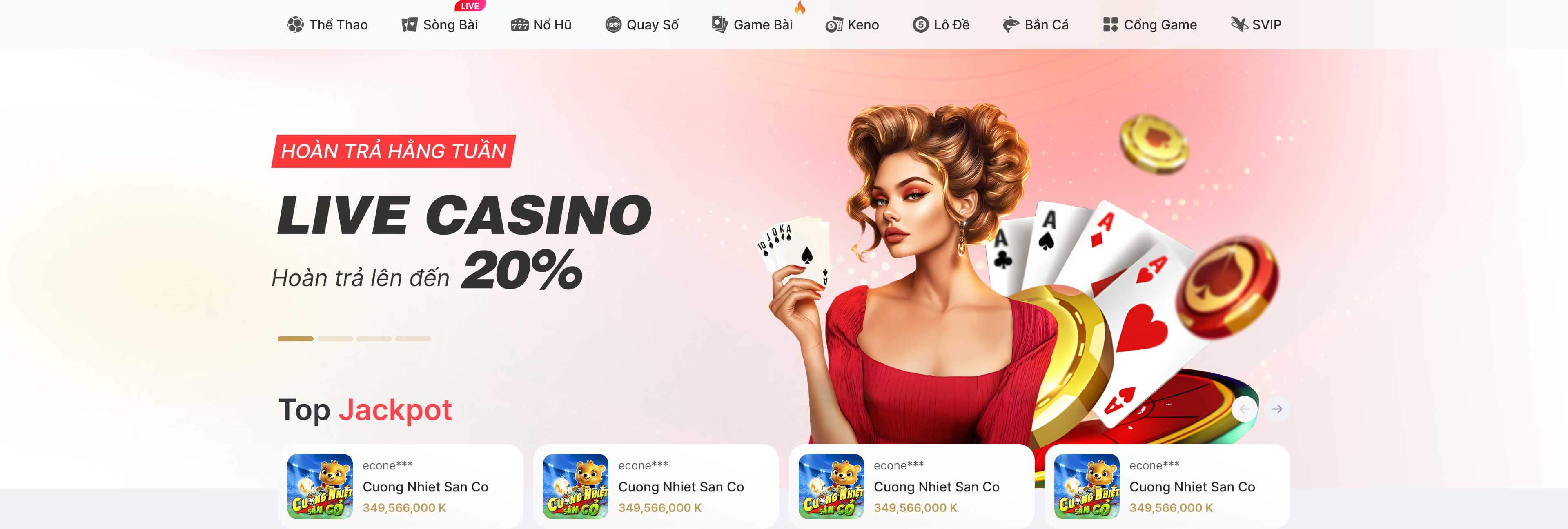
Task: Click the HOÀN TRẢ HẰNG TUẦN promo label
Action: click(x=394, y=151)
